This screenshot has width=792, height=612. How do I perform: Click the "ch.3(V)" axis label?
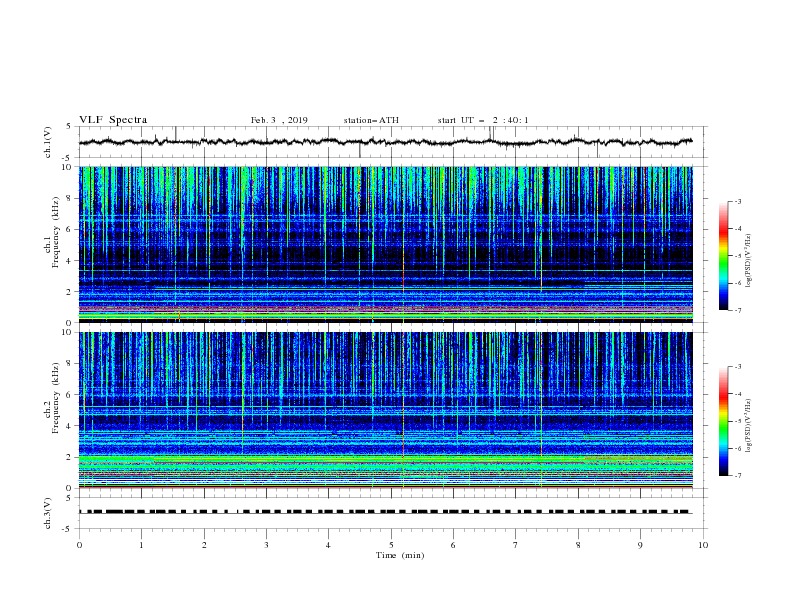point(48,513)
